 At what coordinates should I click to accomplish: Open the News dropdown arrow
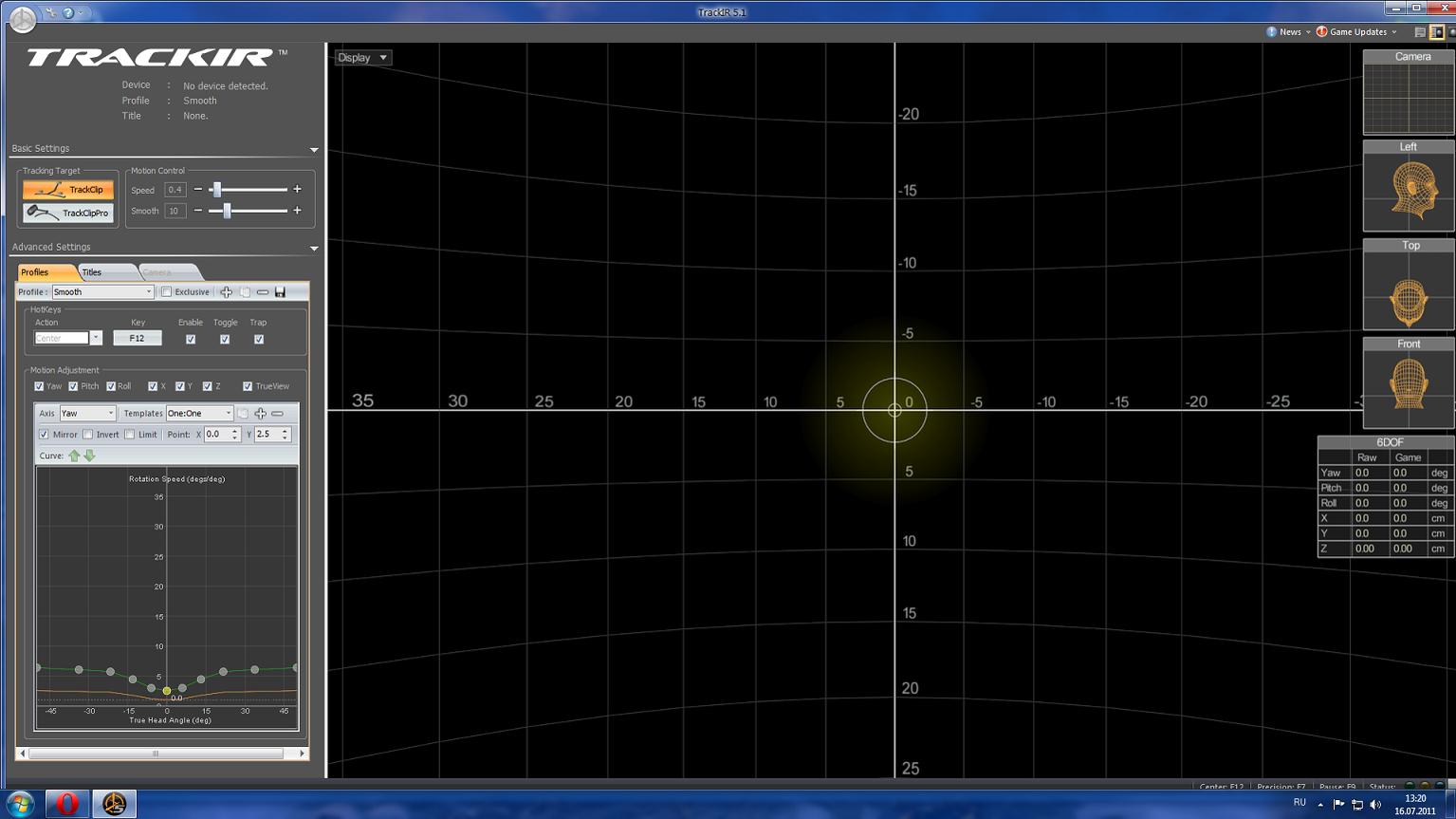[1308, 32]
